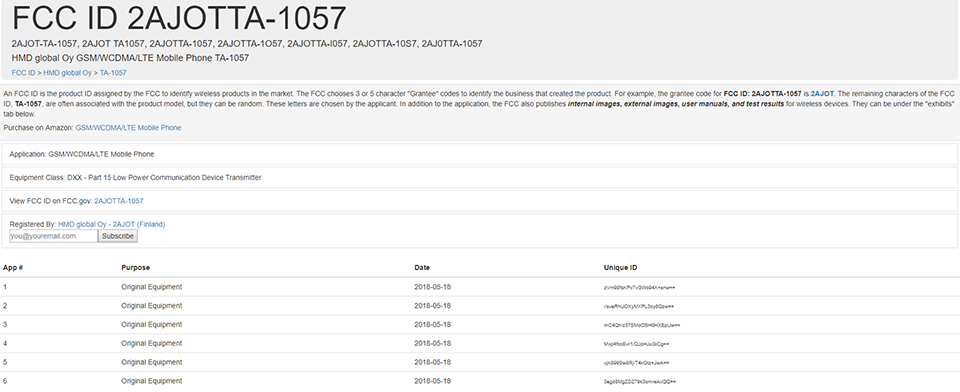Screen dimensions: 960x392
Task: Click the Registered By label
Action: click(x=32, y=224)
